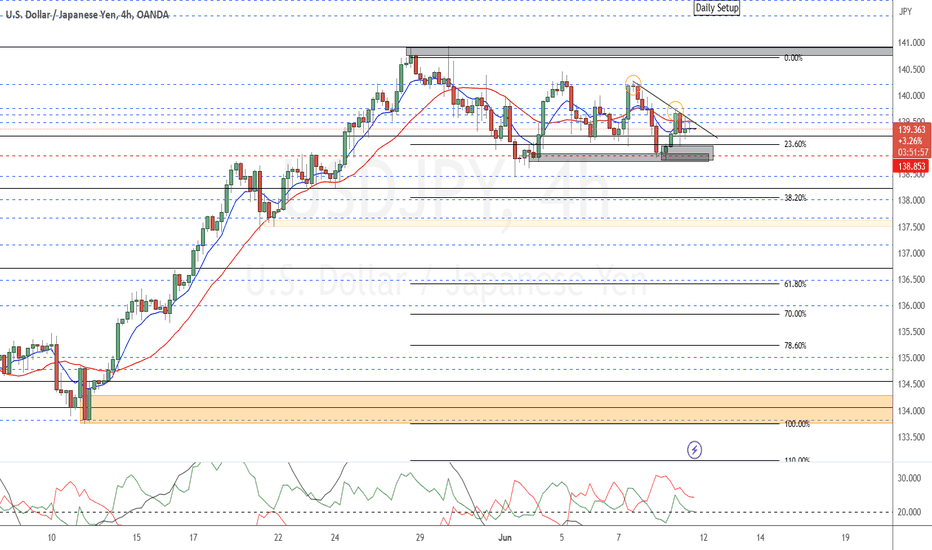Click date 12 on time axis
This screenshot has height=550, width=932.
click(704, 538)
